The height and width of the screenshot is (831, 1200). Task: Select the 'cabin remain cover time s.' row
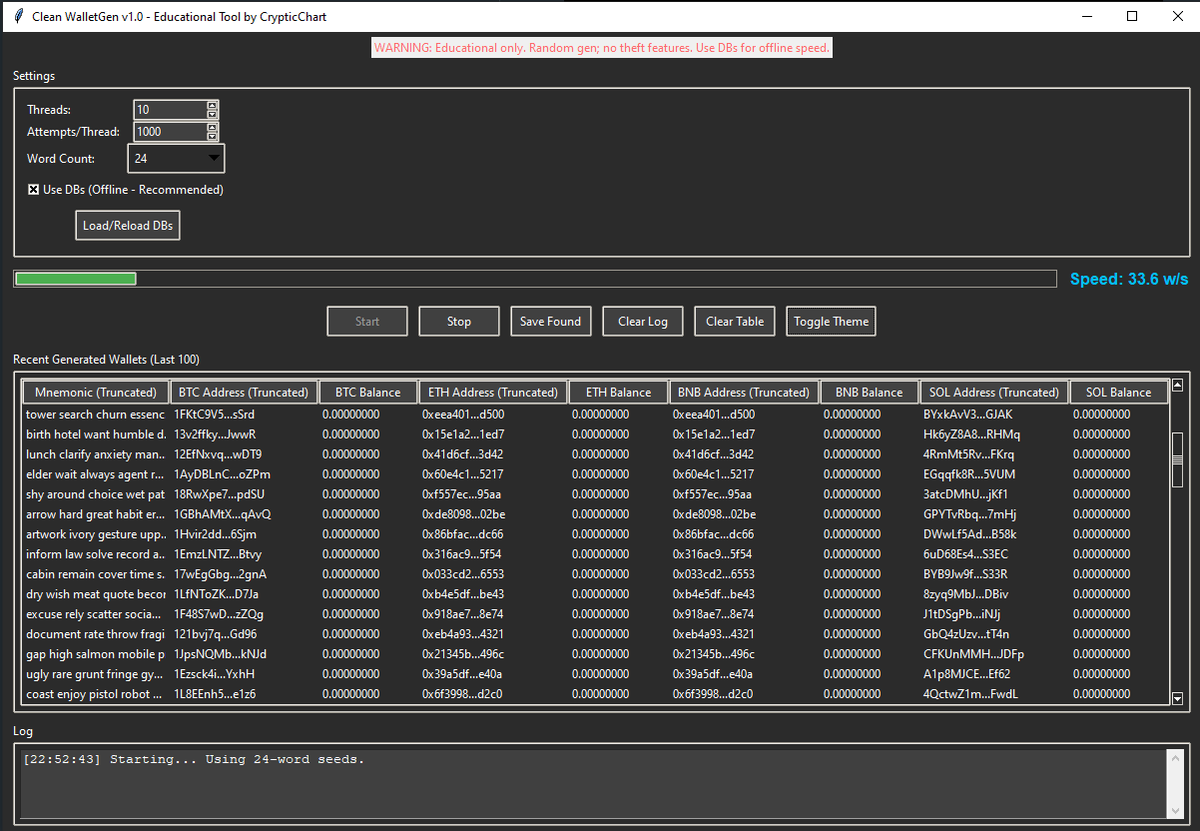[594, 574]
